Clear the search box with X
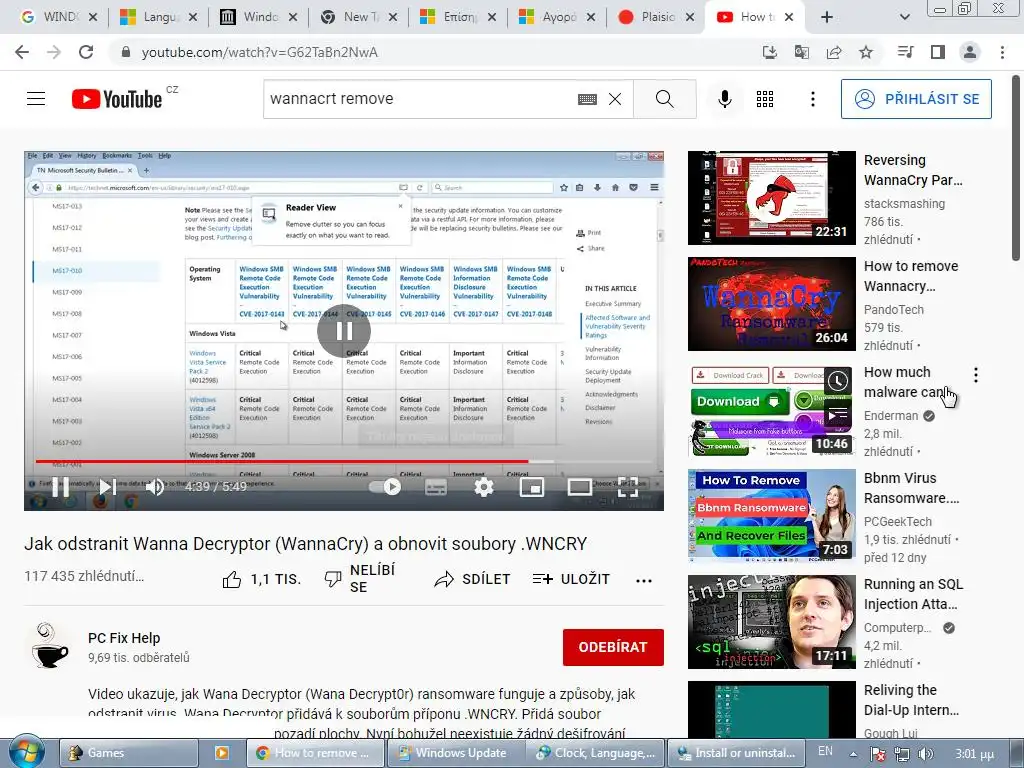Screen dimensions: 1024x768 tap(615, 99)
